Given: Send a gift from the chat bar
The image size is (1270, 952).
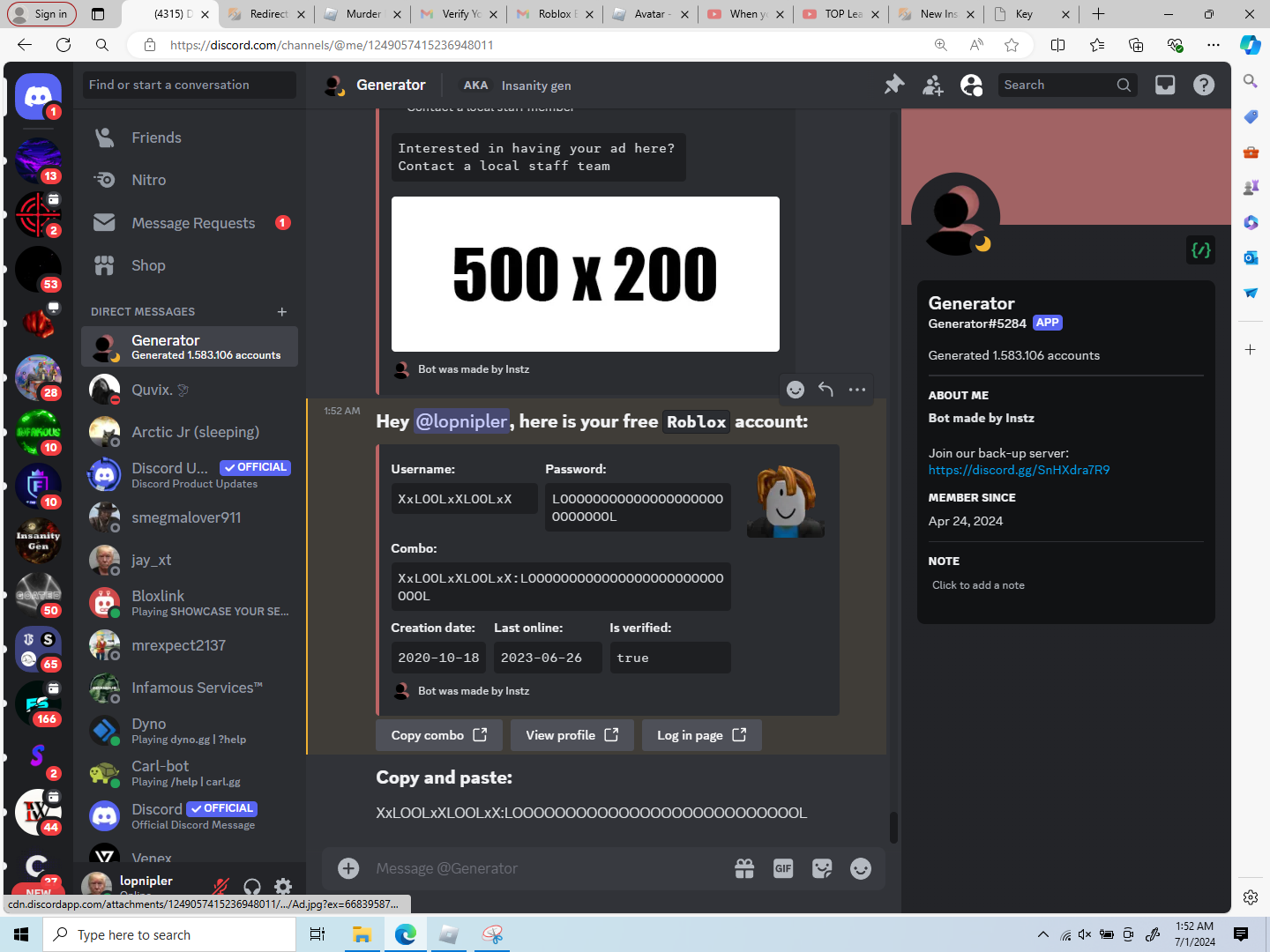Looking at the screenshot, I should (744, 868).
